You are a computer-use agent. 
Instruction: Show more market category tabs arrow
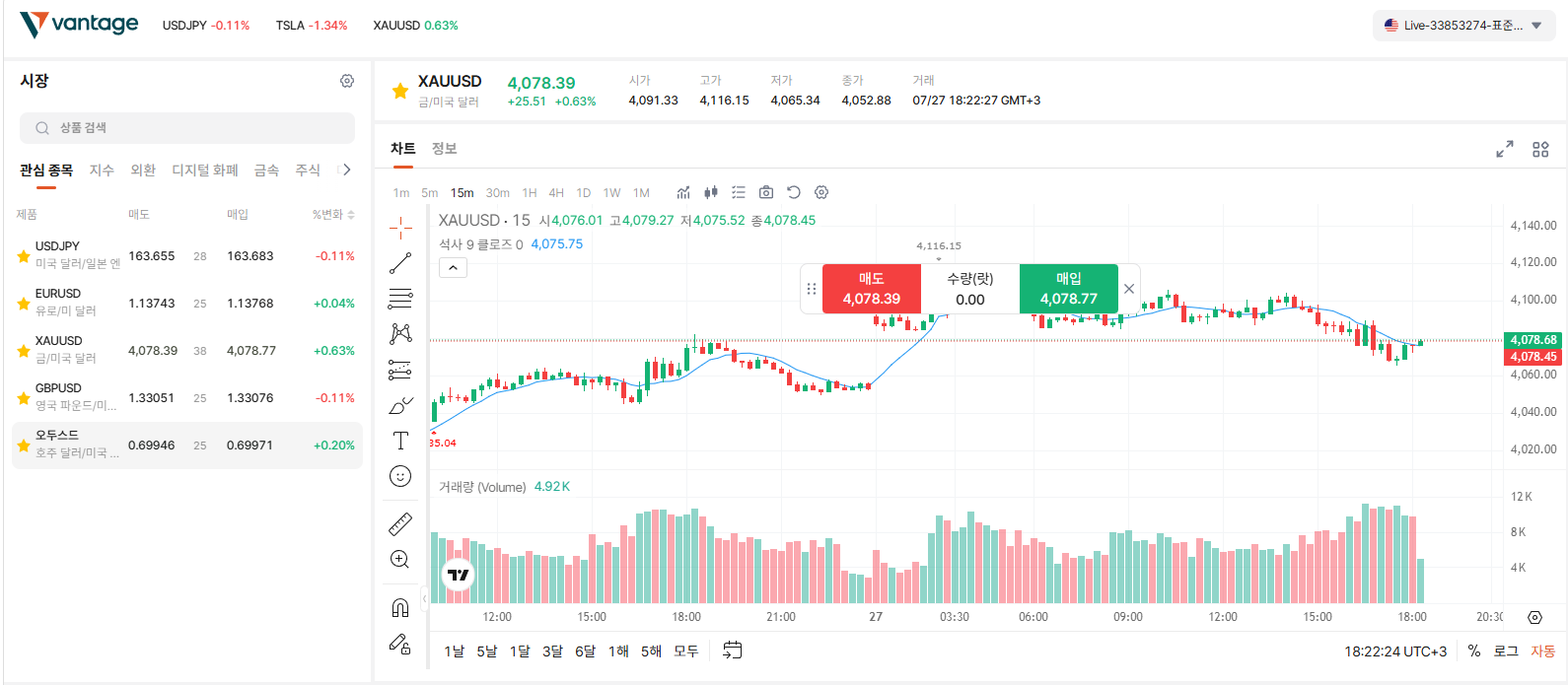click(x=346, y=170)
